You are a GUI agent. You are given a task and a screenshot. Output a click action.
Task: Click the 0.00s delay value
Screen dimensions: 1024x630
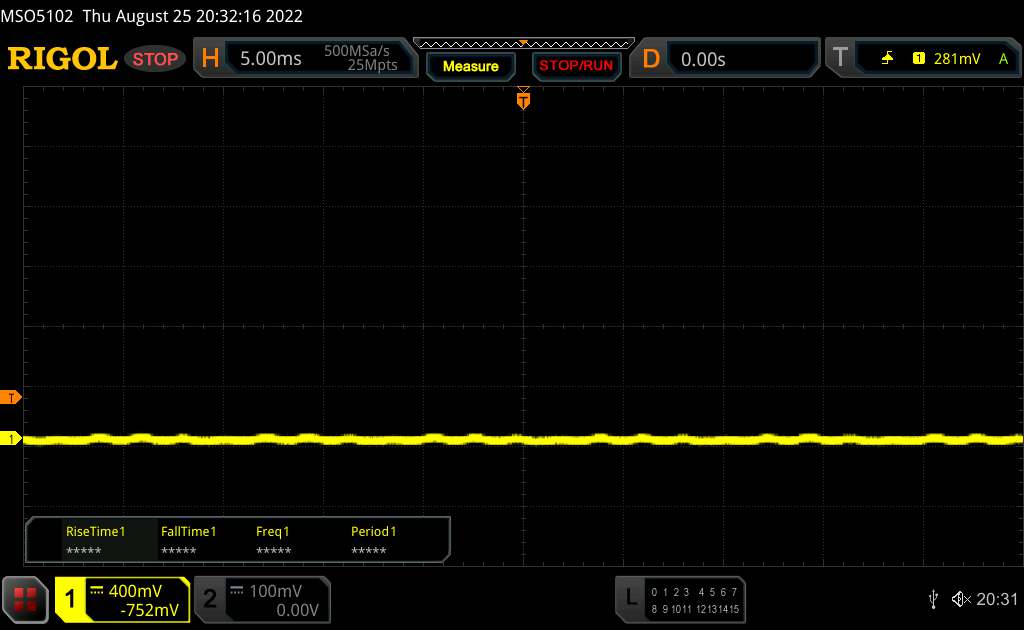point(703,60)
